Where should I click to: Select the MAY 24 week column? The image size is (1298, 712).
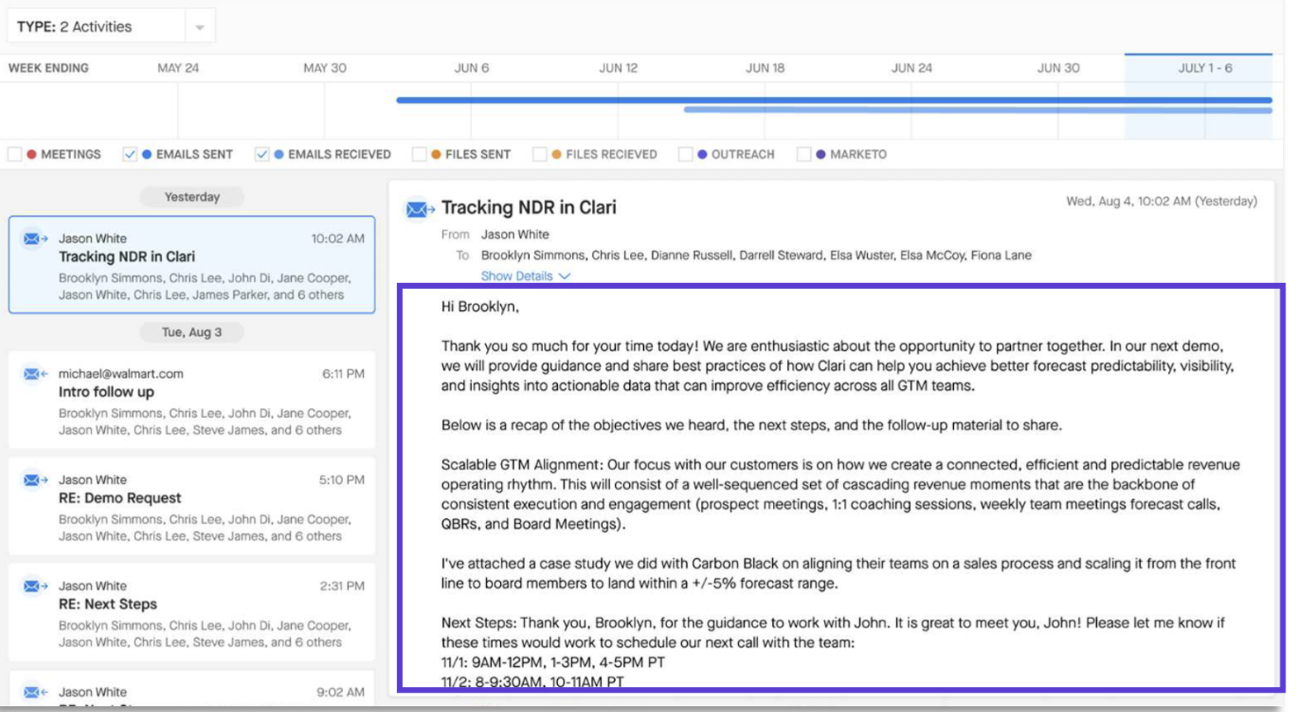[178, 68]
